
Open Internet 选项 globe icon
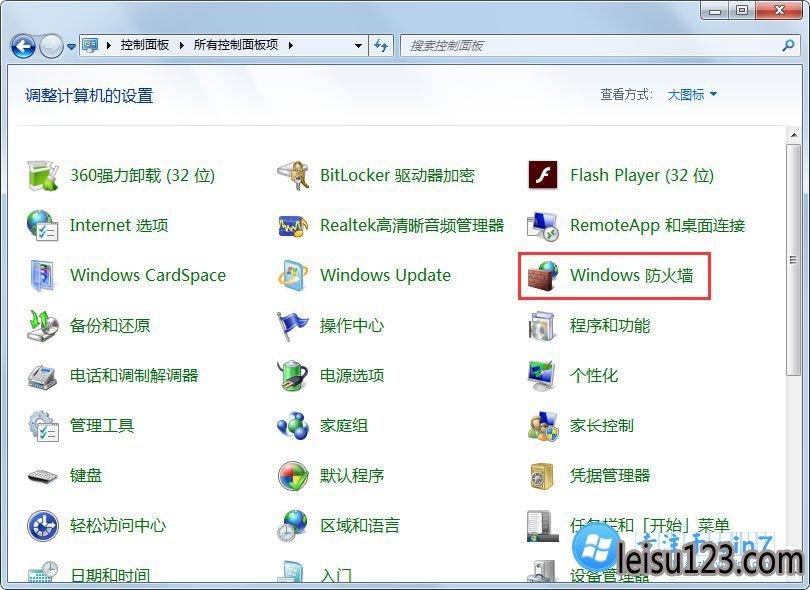[43, 225]
